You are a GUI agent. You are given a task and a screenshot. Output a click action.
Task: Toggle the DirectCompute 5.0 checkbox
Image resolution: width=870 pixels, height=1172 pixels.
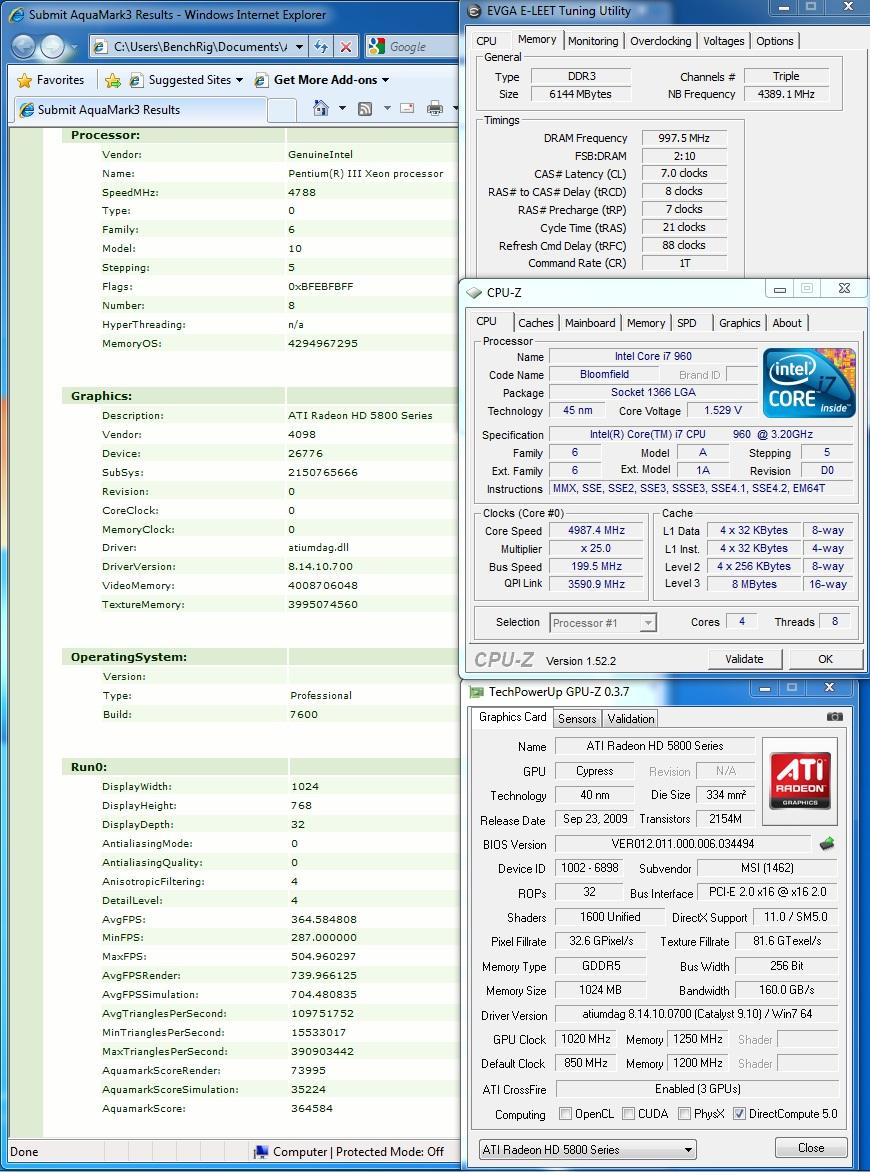point(739,1114)
